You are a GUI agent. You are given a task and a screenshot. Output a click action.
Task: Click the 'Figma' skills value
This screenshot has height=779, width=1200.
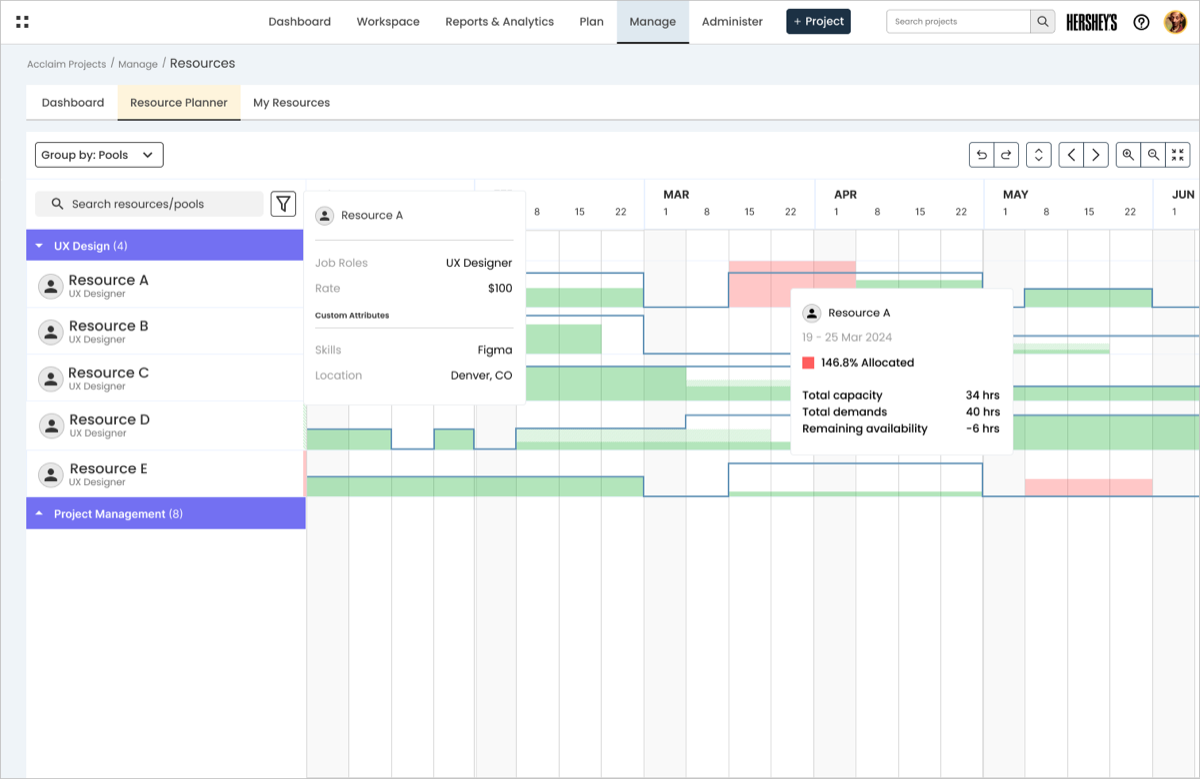click(x=495, y=350)
